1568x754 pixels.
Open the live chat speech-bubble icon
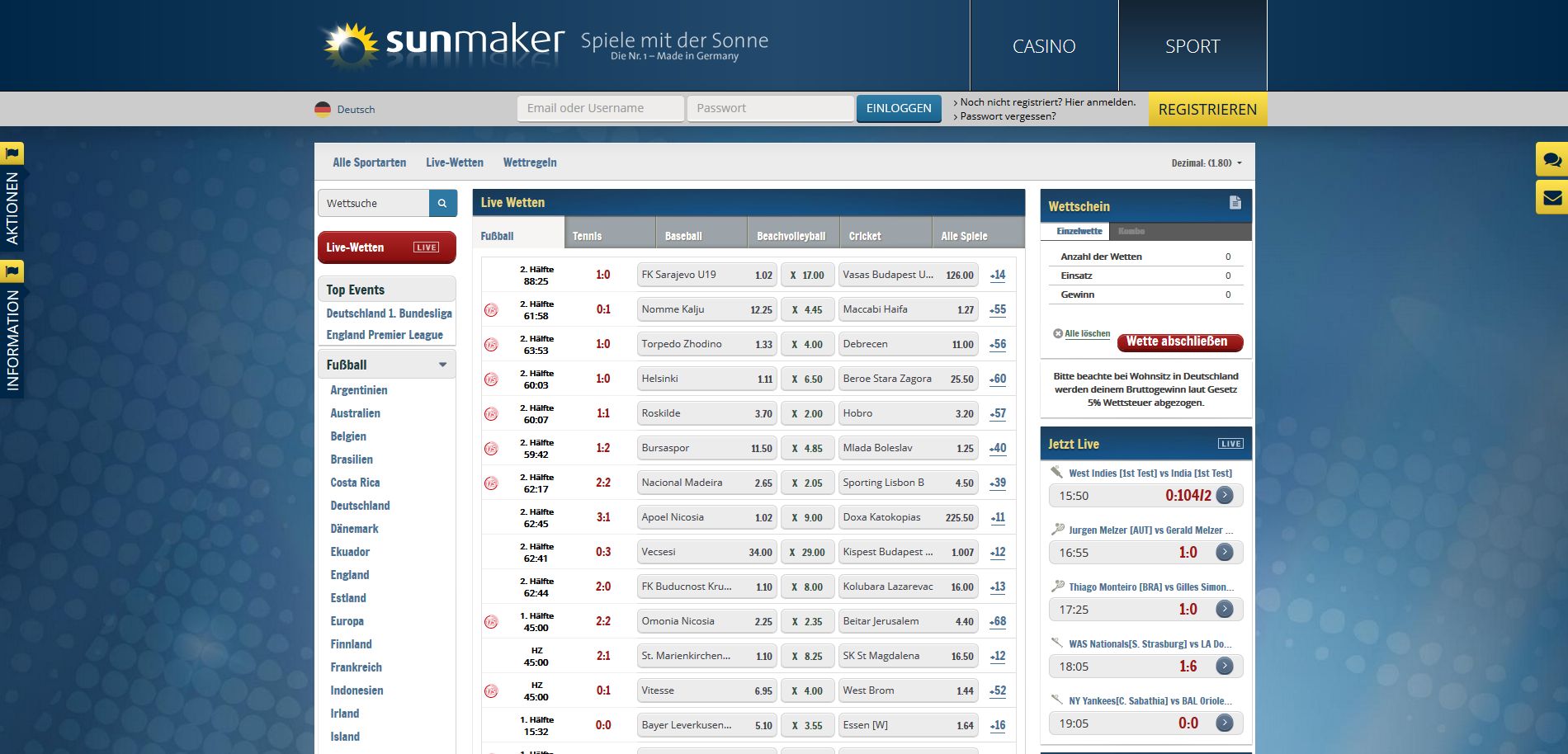[1551, 160]
